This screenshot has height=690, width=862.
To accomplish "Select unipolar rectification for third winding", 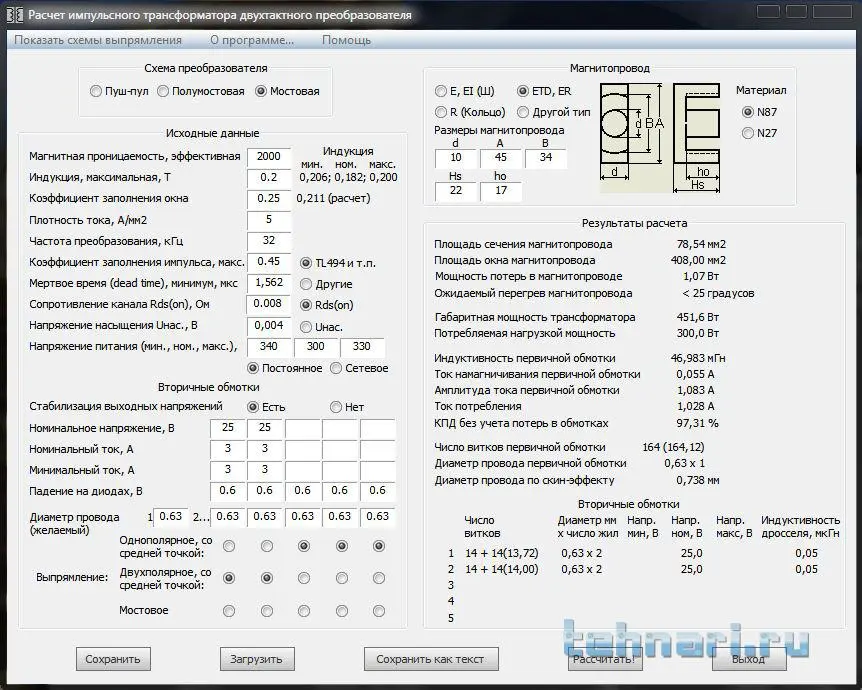I will [x=303, y=546].
